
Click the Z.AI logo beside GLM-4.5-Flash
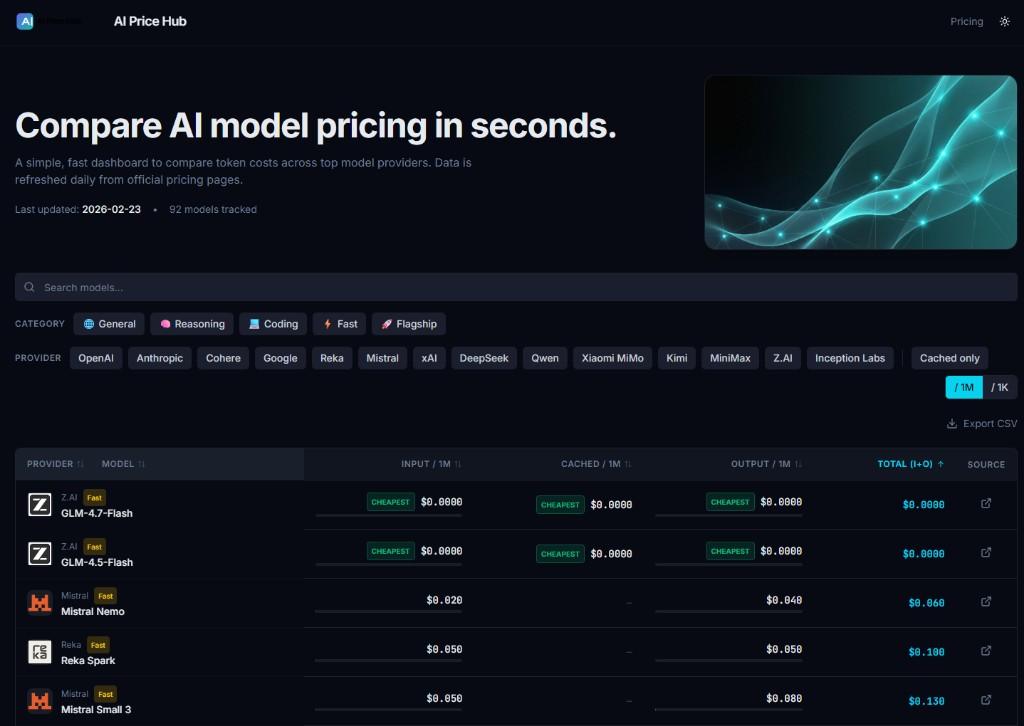point(38,553)
